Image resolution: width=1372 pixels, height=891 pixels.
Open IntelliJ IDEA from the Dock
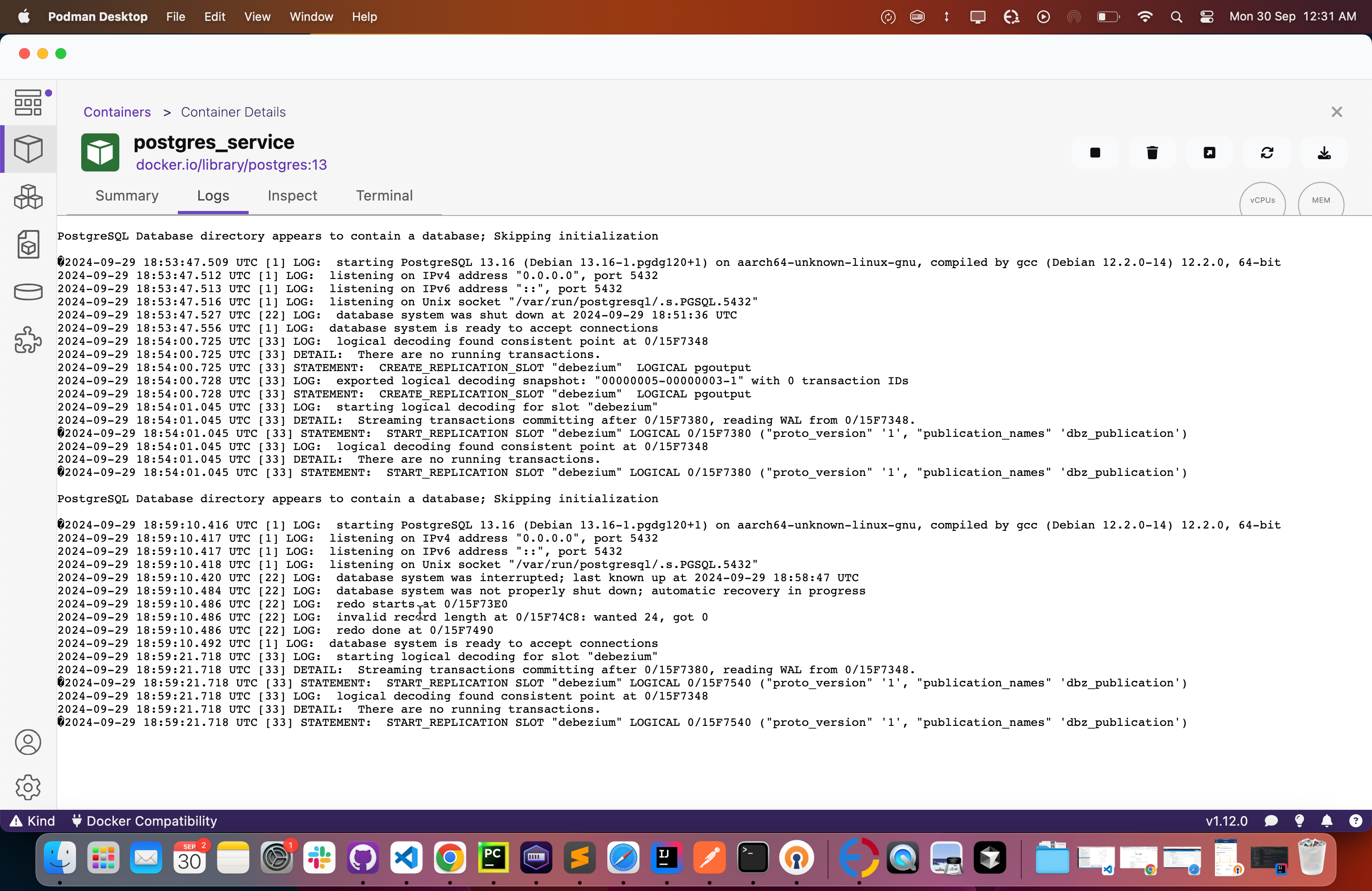coord(667,858)
